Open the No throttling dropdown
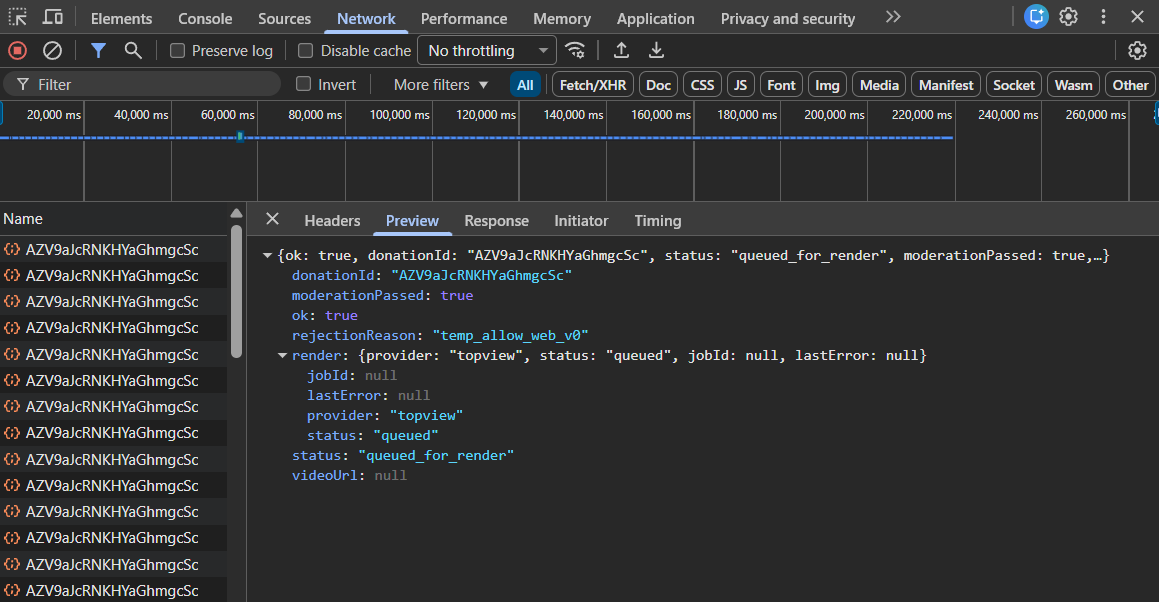The image size is (1159, 602). (x=487, y=51)
